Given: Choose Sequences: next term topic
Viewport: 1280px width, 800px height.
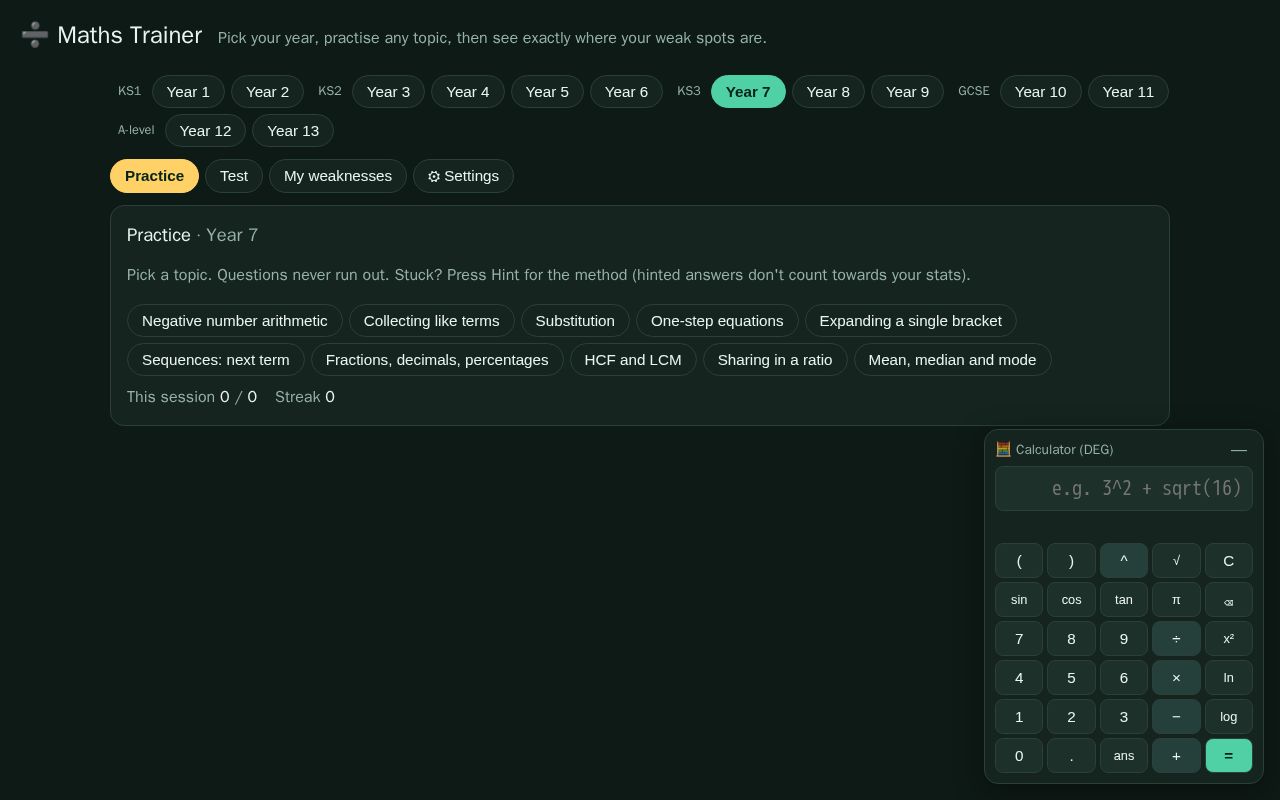Looking at the screenshot, I should [216, 360].
